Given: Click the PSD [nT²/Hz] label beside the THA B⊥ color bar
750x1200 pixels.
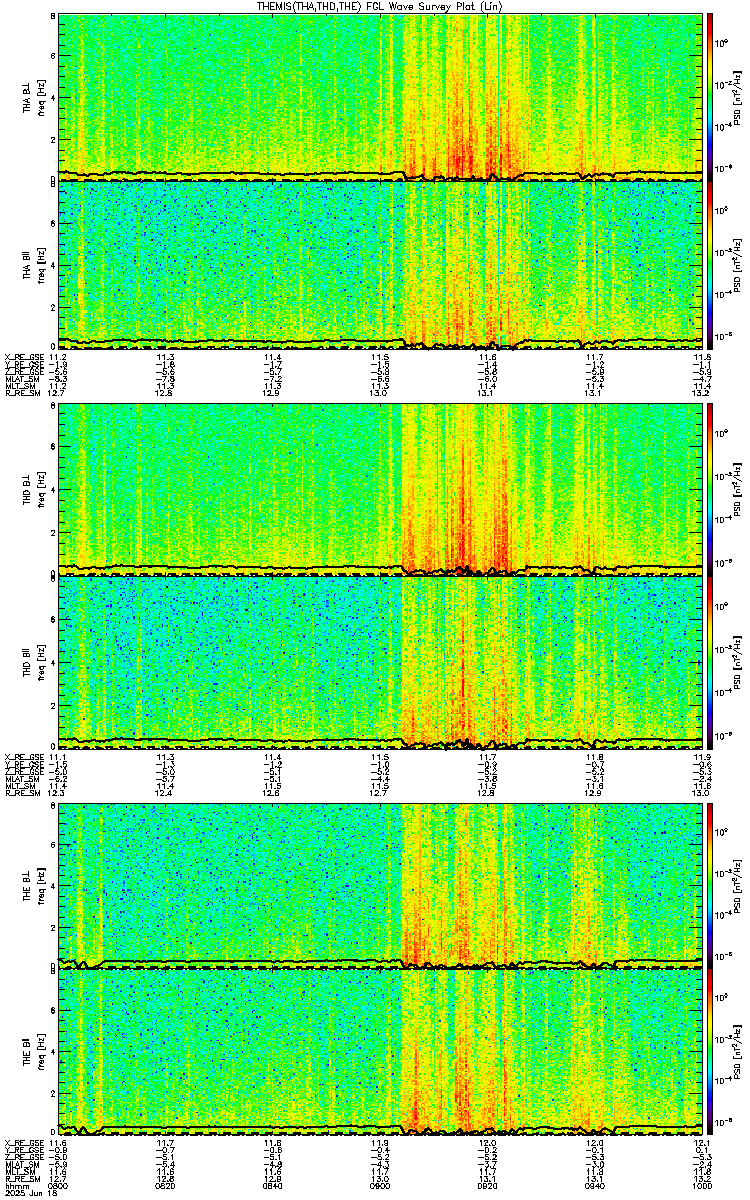Looking at the screenshot, I should click(x=738, y=97).
